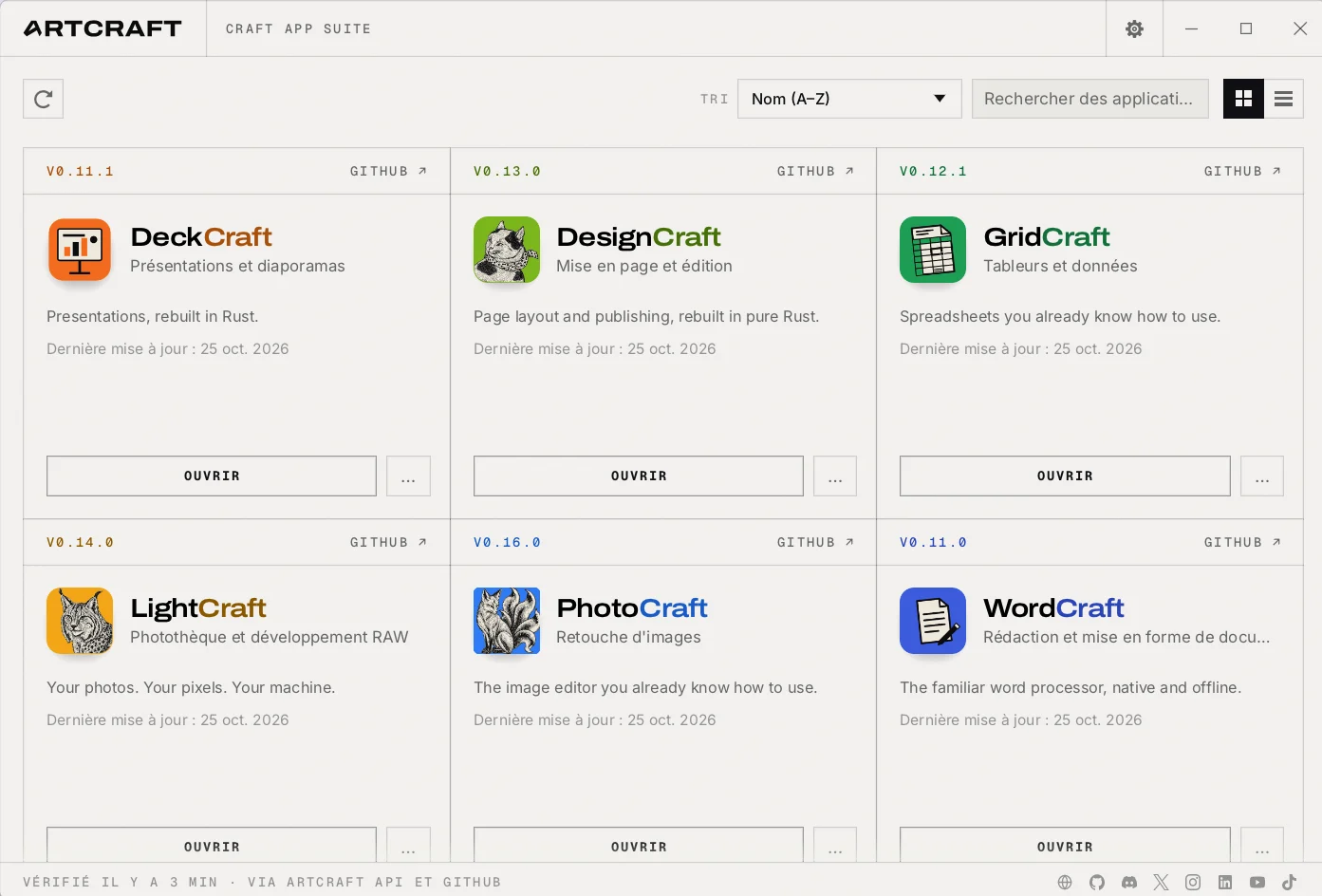The image size is (1322, 896).
Task: Open settings with the gear icon
Action: coord(1134,28)
